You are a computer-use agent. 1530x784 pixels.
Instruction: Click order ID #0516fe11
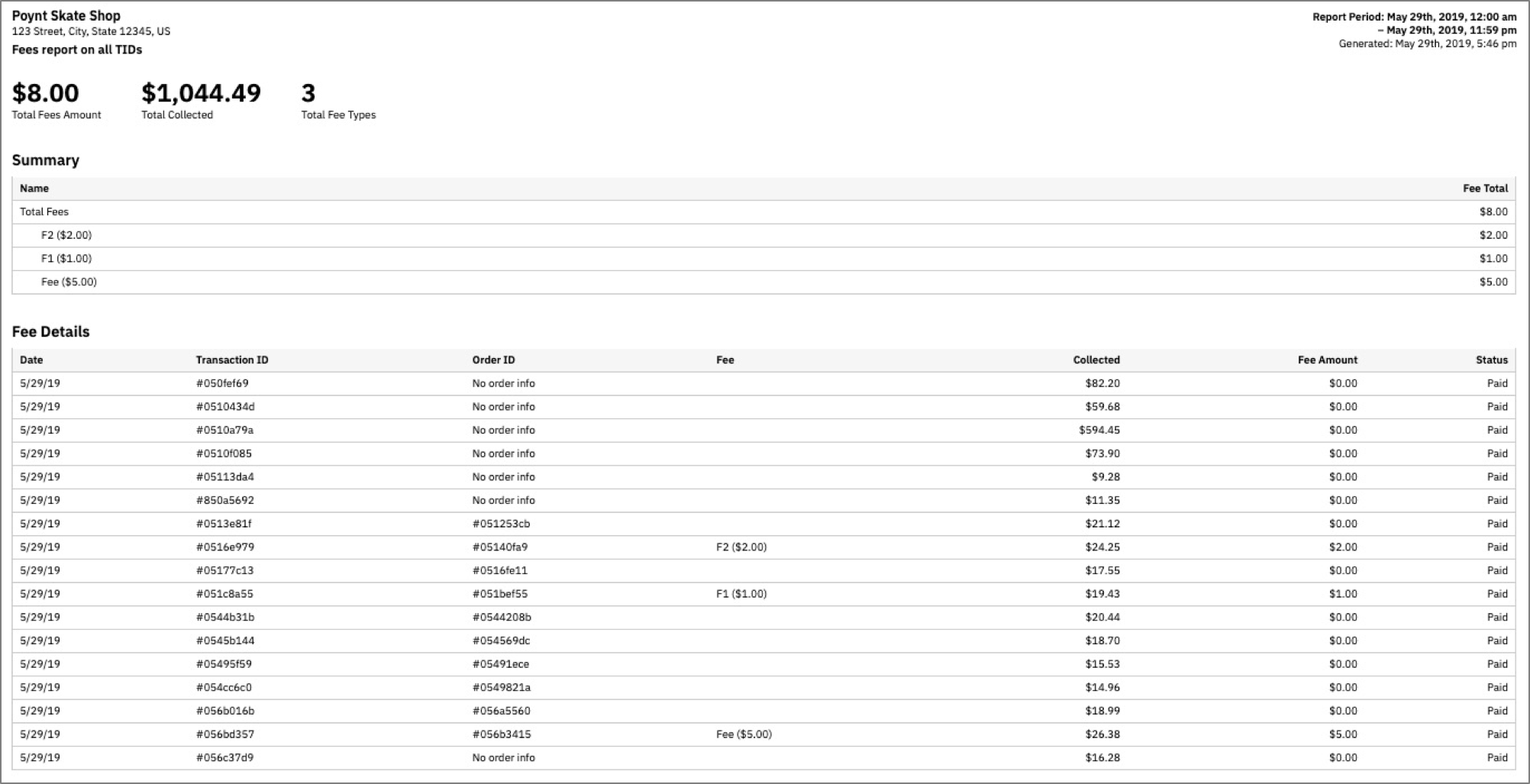coord(500,571)
